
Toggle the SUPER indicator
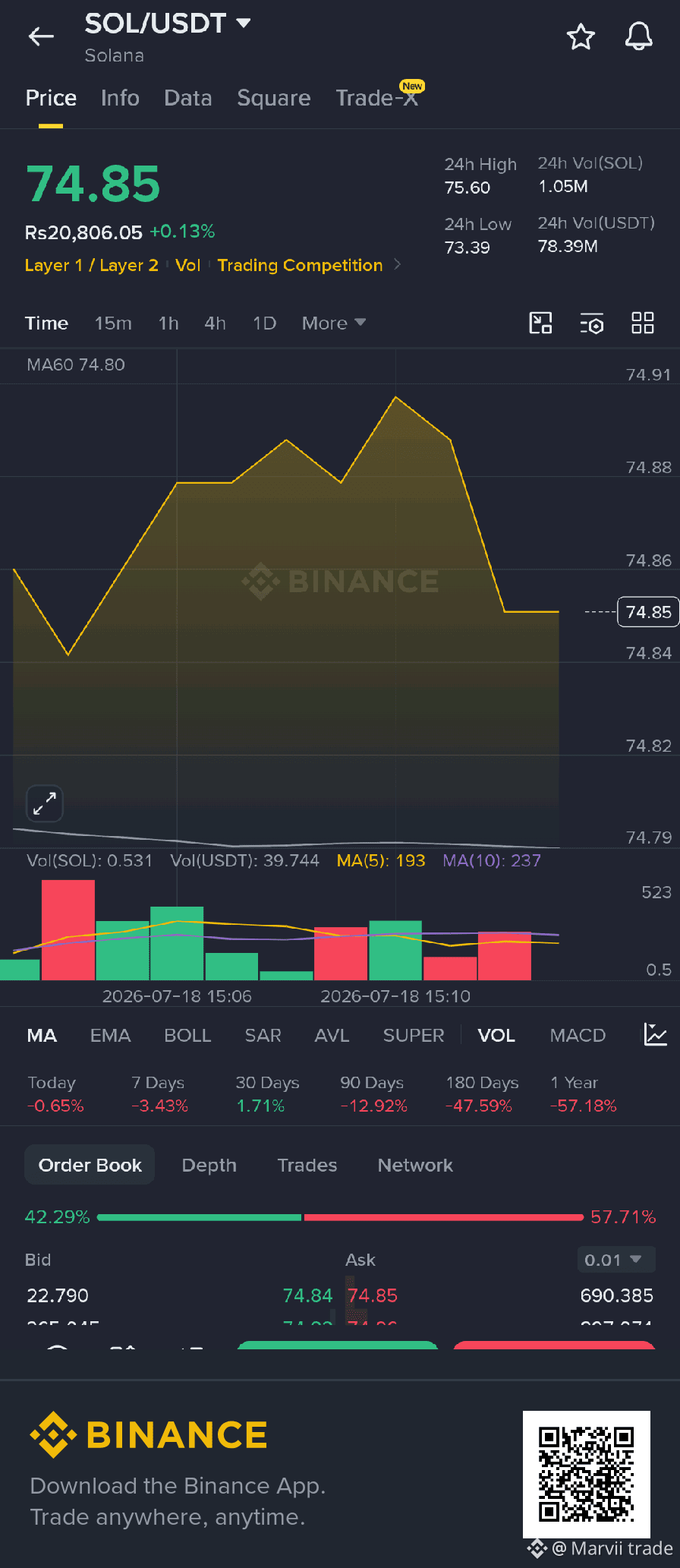click(x=414, y=1035)
